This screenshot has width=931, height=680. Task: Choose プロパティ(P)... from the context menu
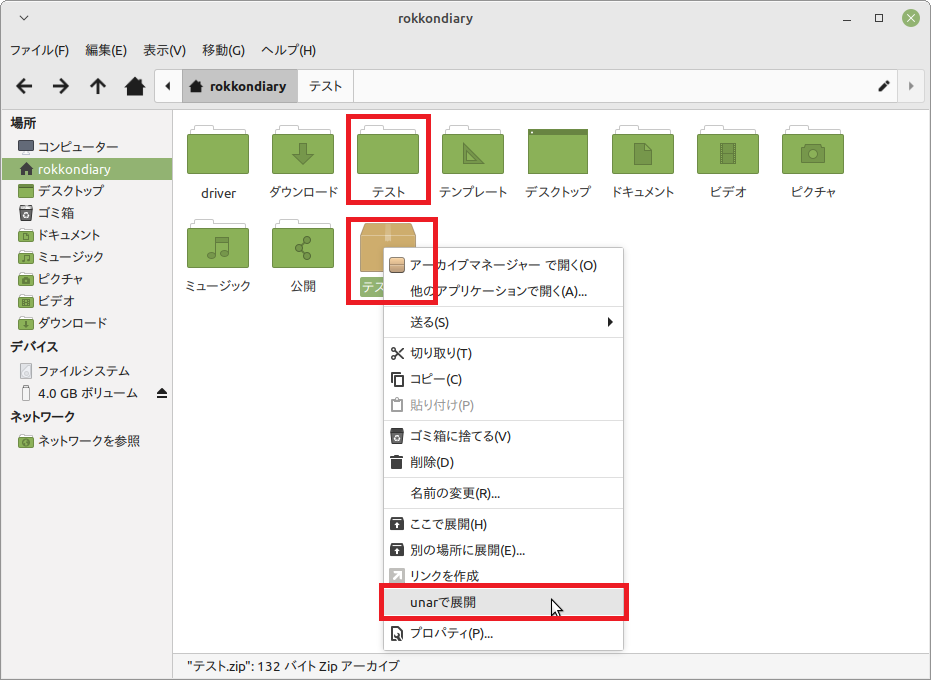[504, 634]
